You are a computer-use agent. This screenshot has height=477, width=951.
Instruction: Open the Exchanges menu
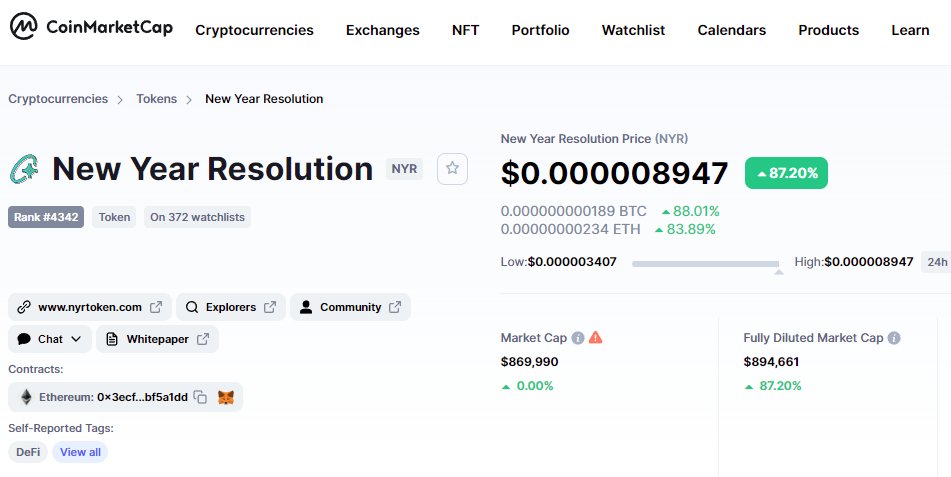coord(383,30)
